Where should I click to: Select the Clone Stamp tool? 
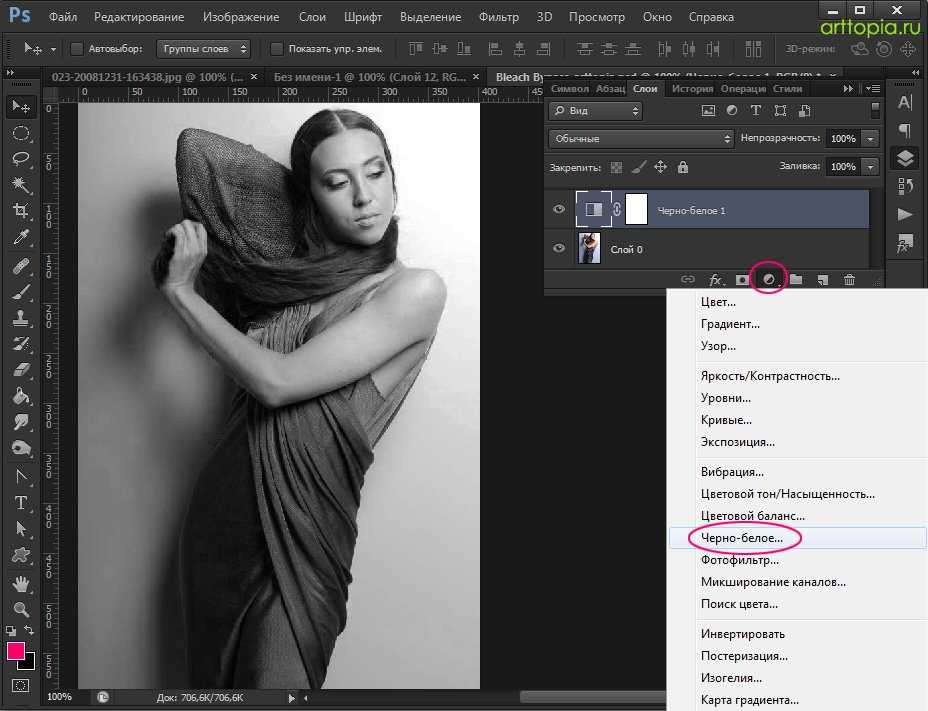21,318
